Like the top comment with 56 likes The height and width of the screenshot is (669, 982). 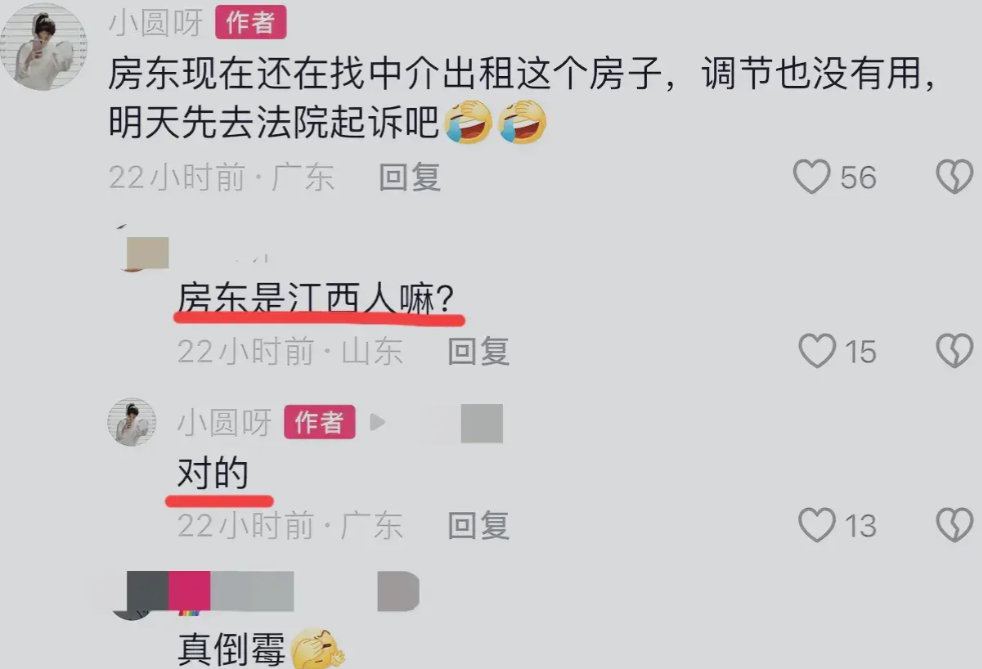(x=812, y=177)
